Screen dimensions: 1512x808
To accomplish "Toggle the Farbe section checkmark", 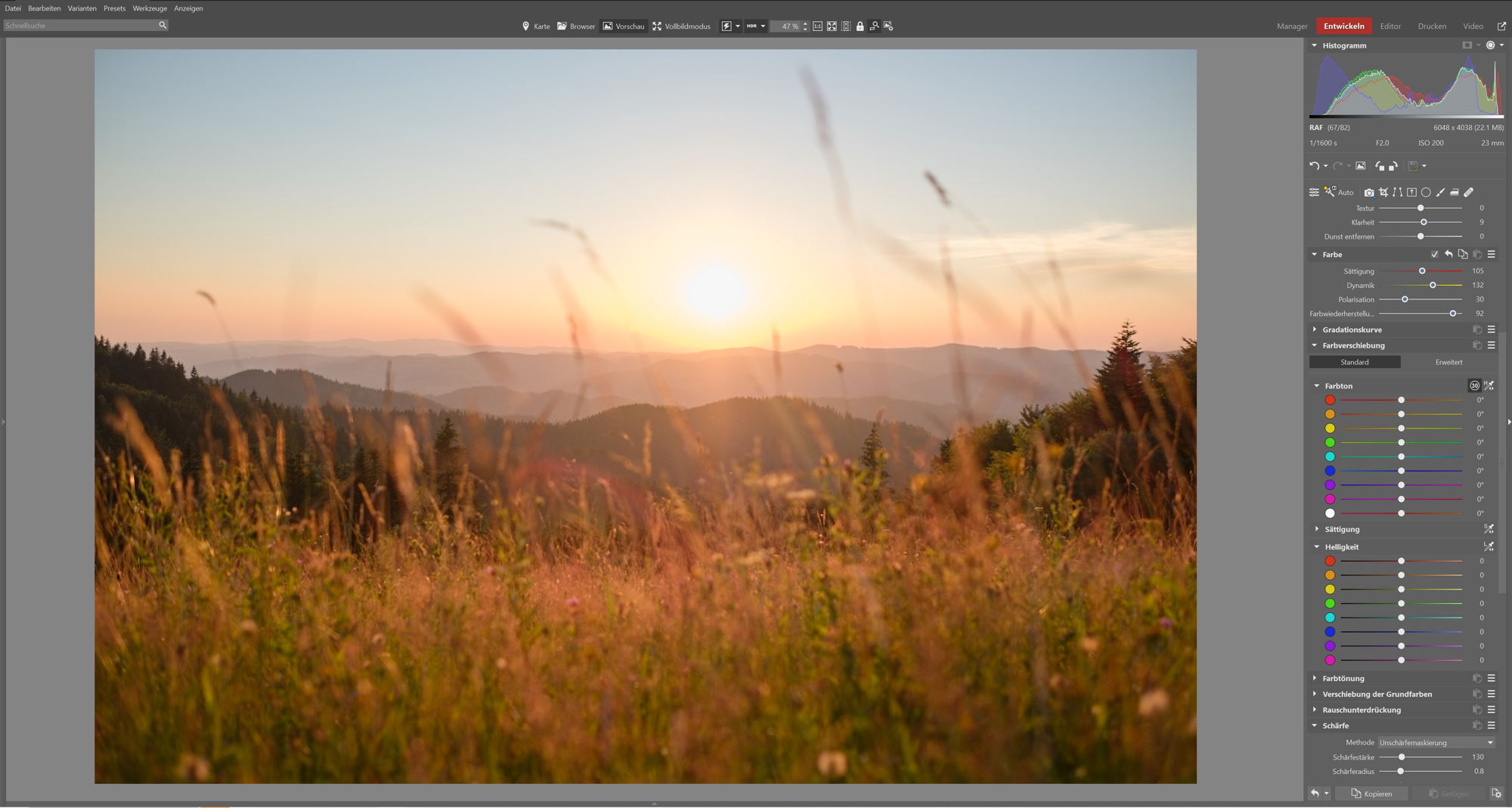I will [1434, 255].
